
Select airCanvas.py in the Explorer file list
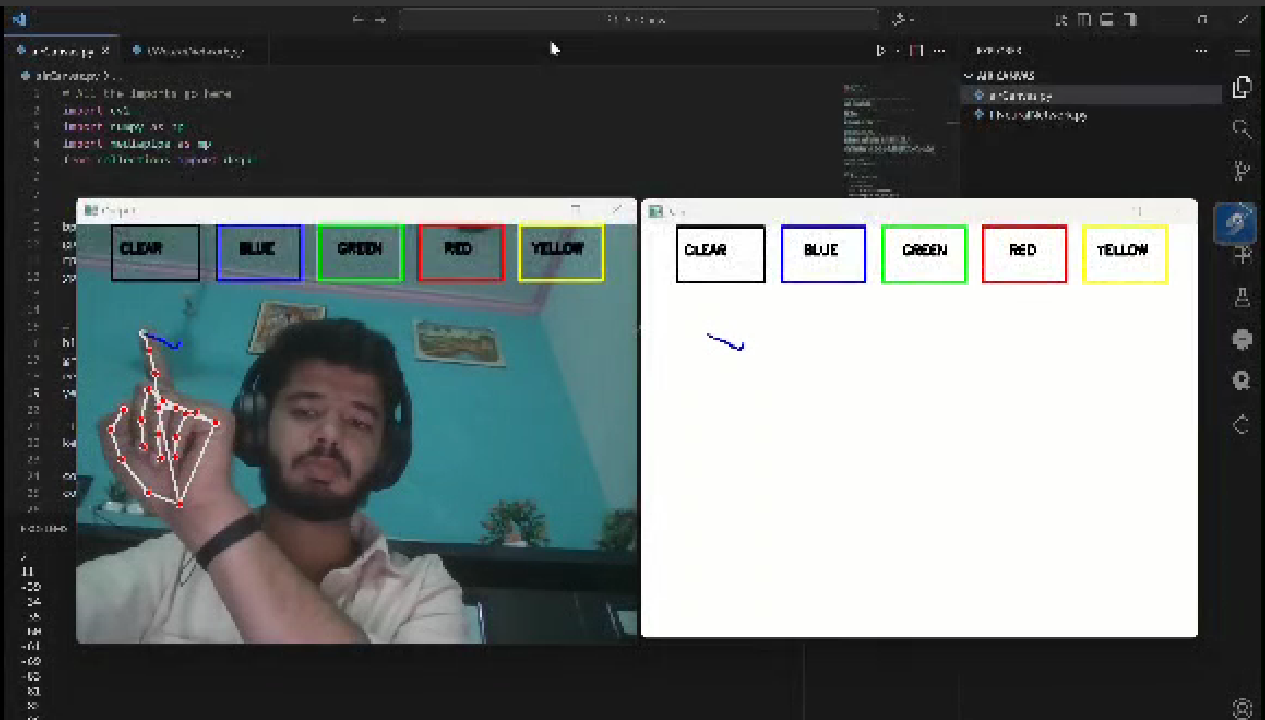[x=1020, y=95]
